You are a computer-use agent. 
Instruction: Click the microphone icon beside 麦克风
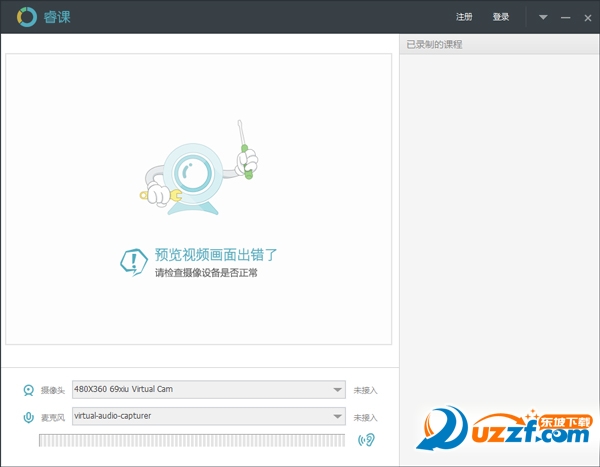click(x=28, y=417)
